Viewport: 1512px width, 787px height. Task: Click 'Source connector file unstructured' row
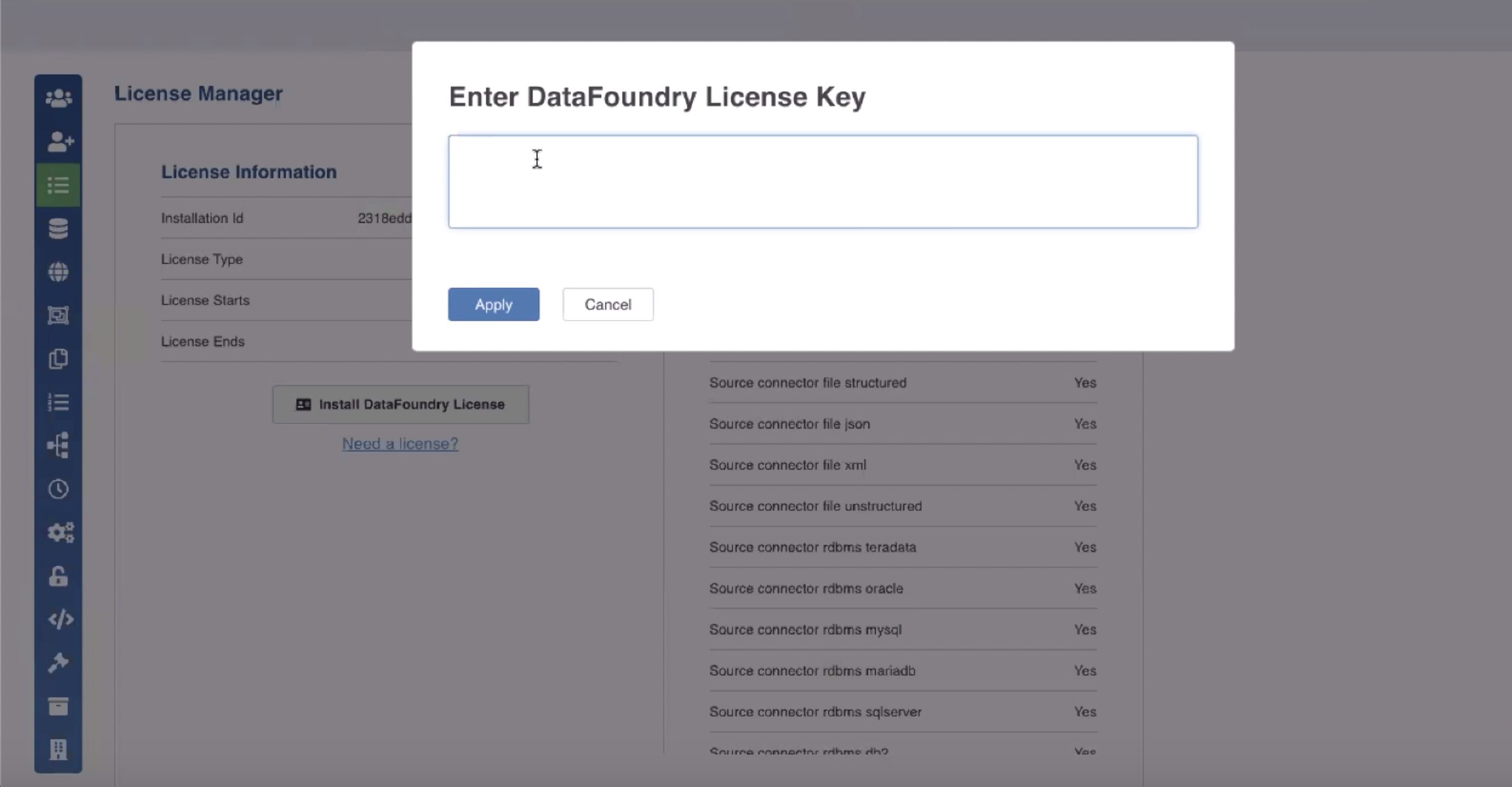click(x=903, y=506)
